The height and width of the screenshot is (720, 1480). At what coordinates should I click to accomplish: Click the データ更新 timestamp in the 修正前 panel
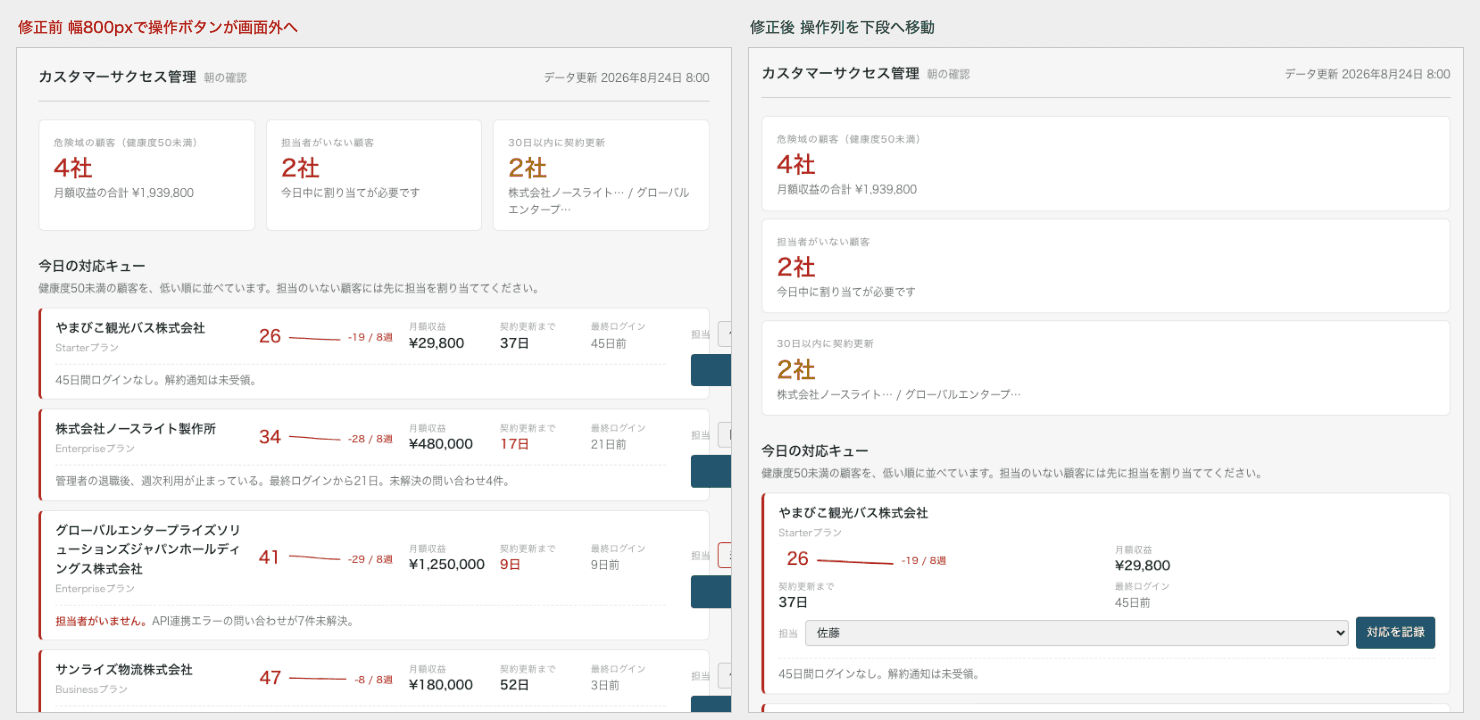click(x=626, y=77)
